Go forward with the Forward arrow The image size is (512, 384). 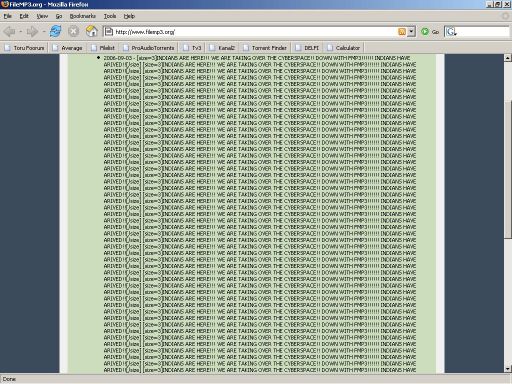(x=32, y=32)
